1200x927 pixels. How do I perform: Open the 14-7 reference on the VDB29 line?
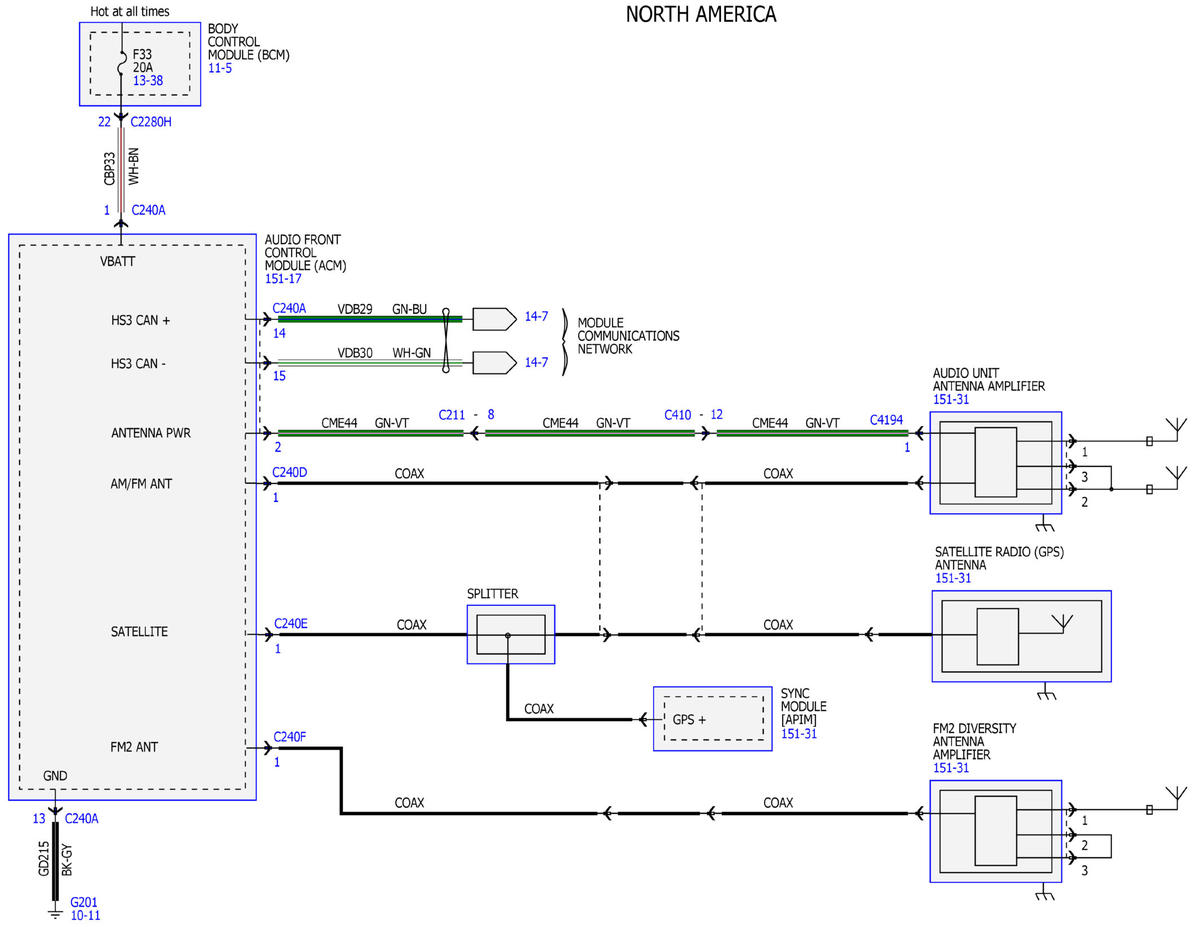pos(536,316)
